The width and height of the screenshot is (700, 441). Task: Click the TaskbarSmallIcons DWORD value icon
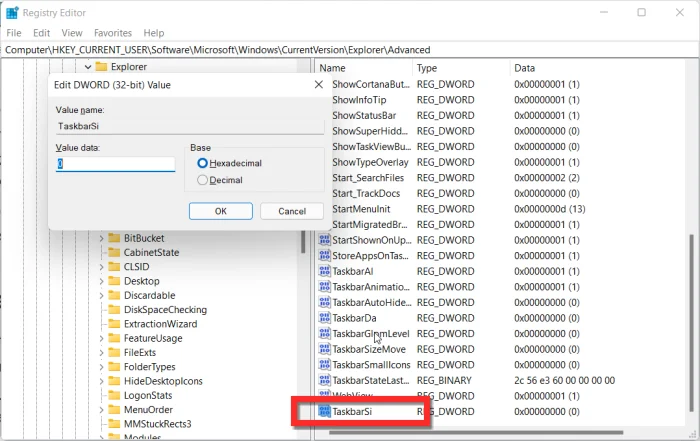[x=325, y=365]
